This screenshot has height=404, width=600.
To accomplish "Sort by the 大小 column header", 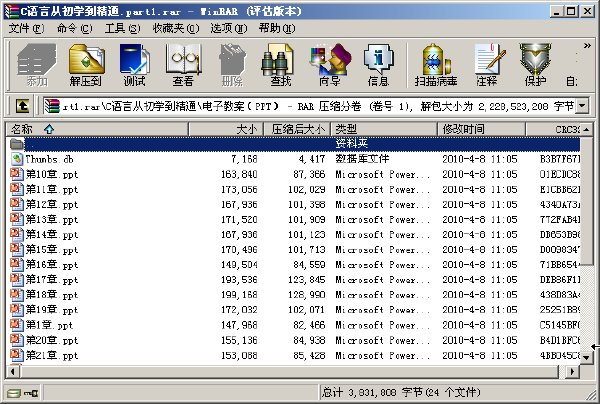I will [x=226, y=129].
